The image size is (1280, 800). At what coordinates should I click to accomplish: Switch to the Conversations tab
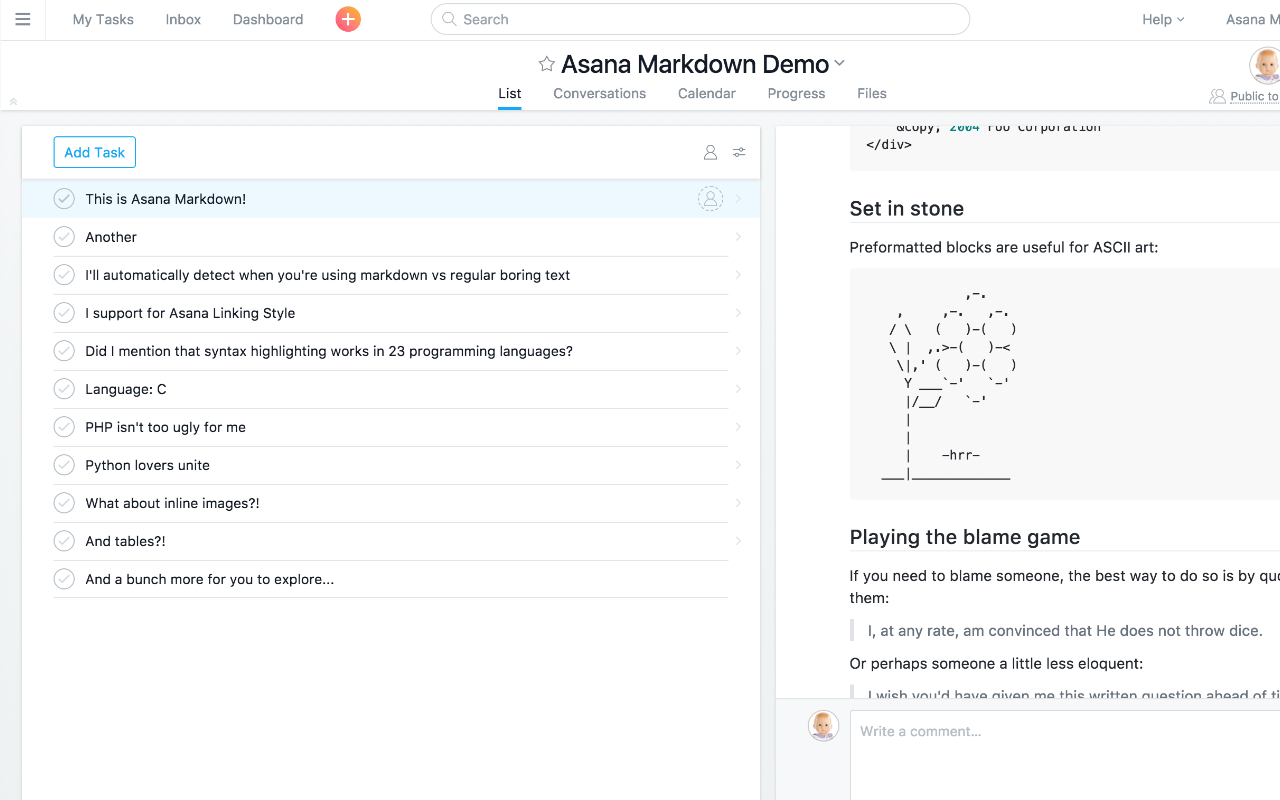click(x=599, y=93)
